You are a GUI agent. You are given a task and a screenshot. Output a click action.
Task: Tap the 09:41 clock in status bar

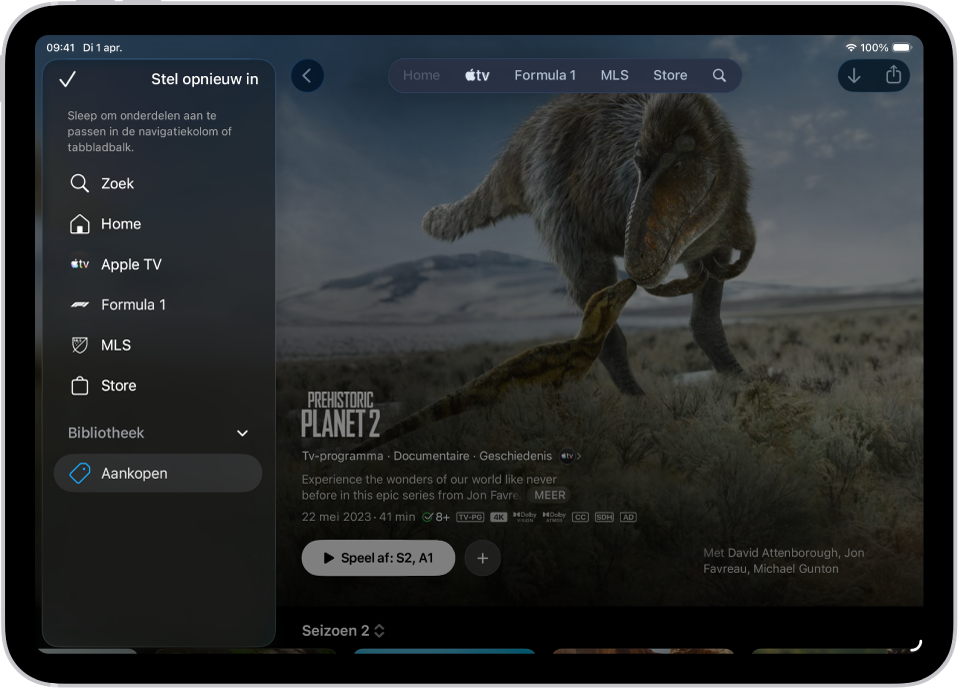60,47
